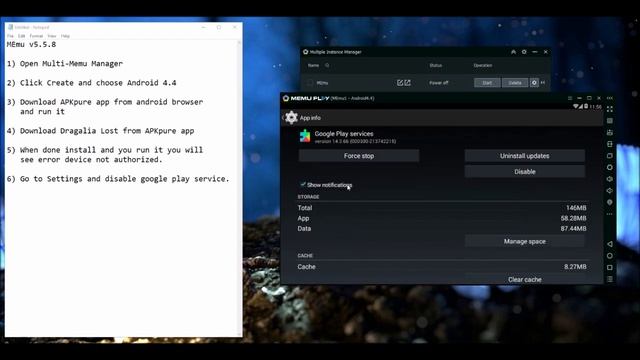The height and width of the screenshot is (360, 640).
Task: Click the Data 87.44MB storage value
Action: click(x=573, y=229)
